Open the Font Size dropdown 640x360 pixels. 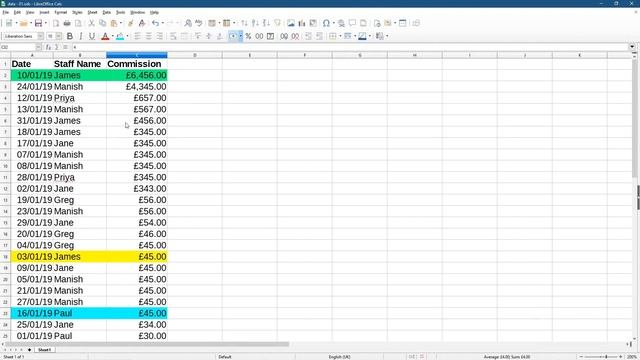[59, 36]
